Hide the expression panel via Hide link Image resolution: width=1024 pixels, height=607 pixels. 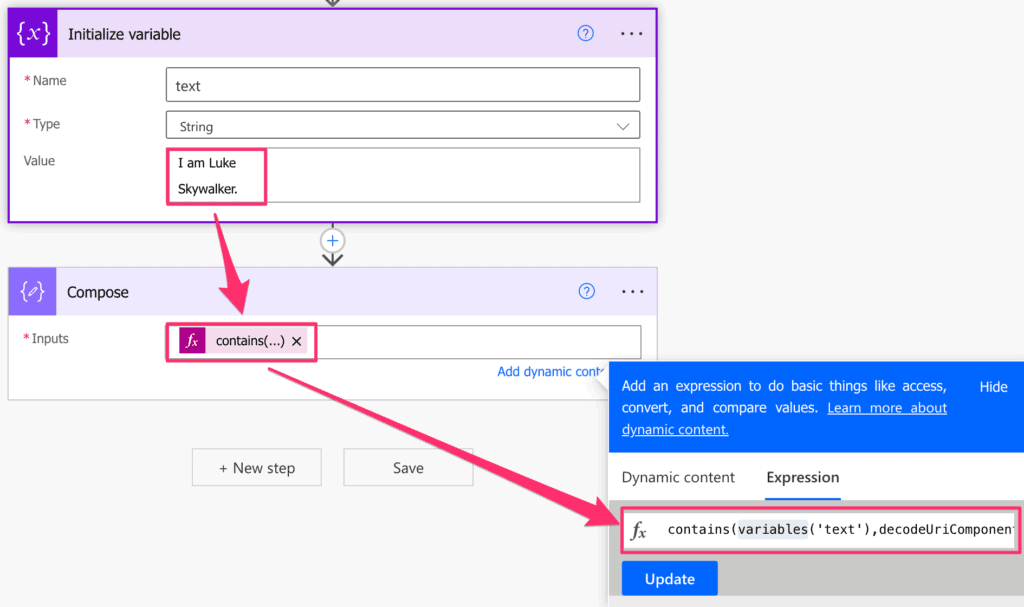coord(992,386)
